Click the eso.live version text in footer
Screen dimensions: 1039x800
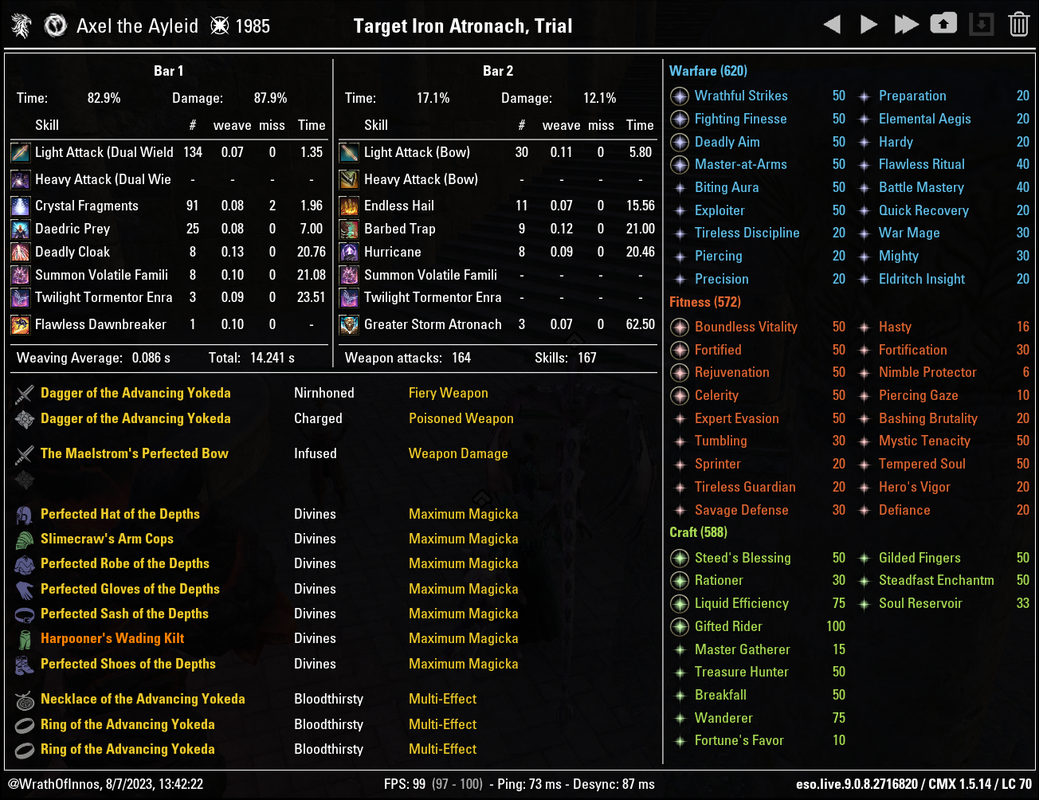point(914,784)
